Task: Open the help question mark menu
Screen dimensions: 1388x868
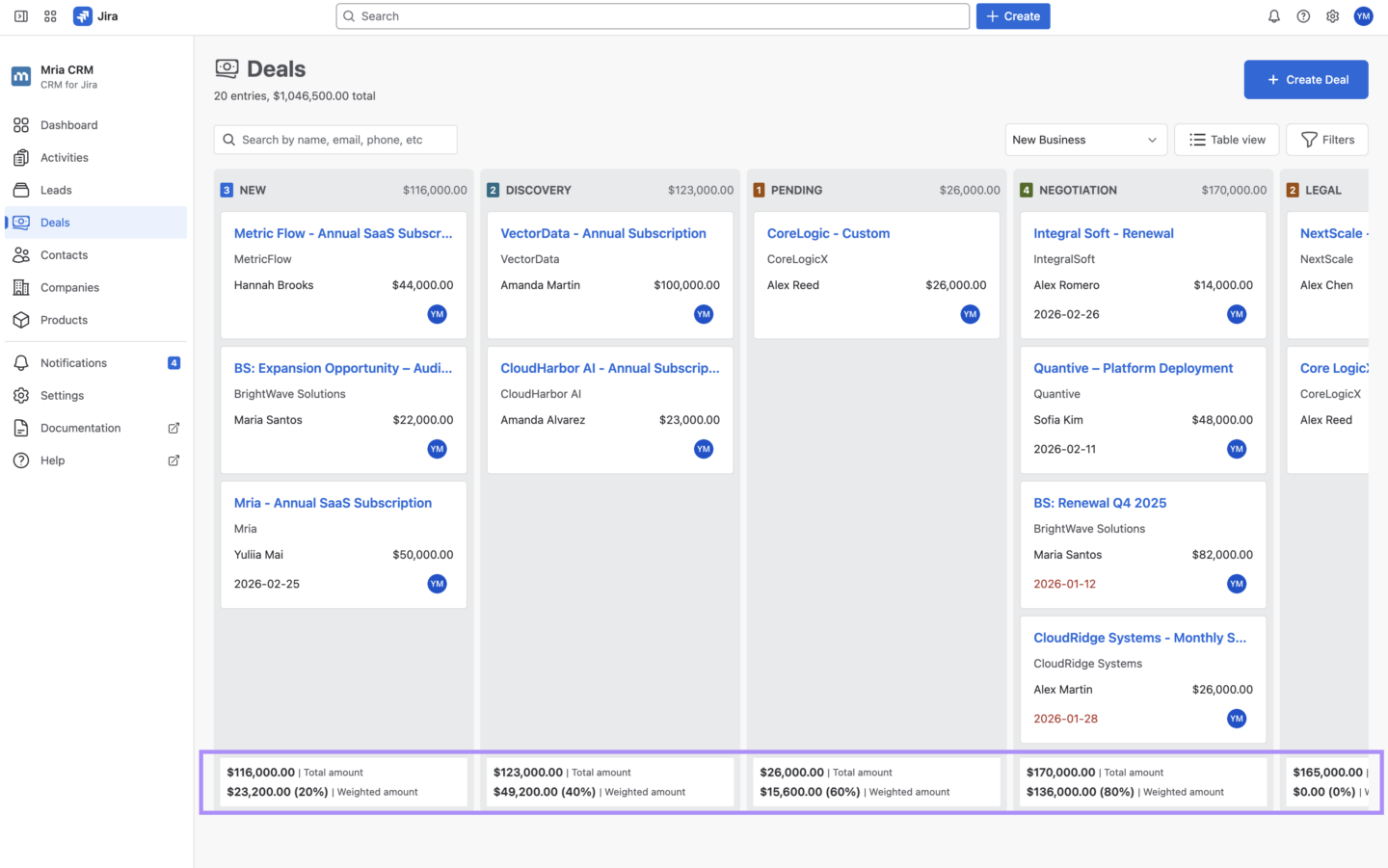Action: click(1303, 15)
